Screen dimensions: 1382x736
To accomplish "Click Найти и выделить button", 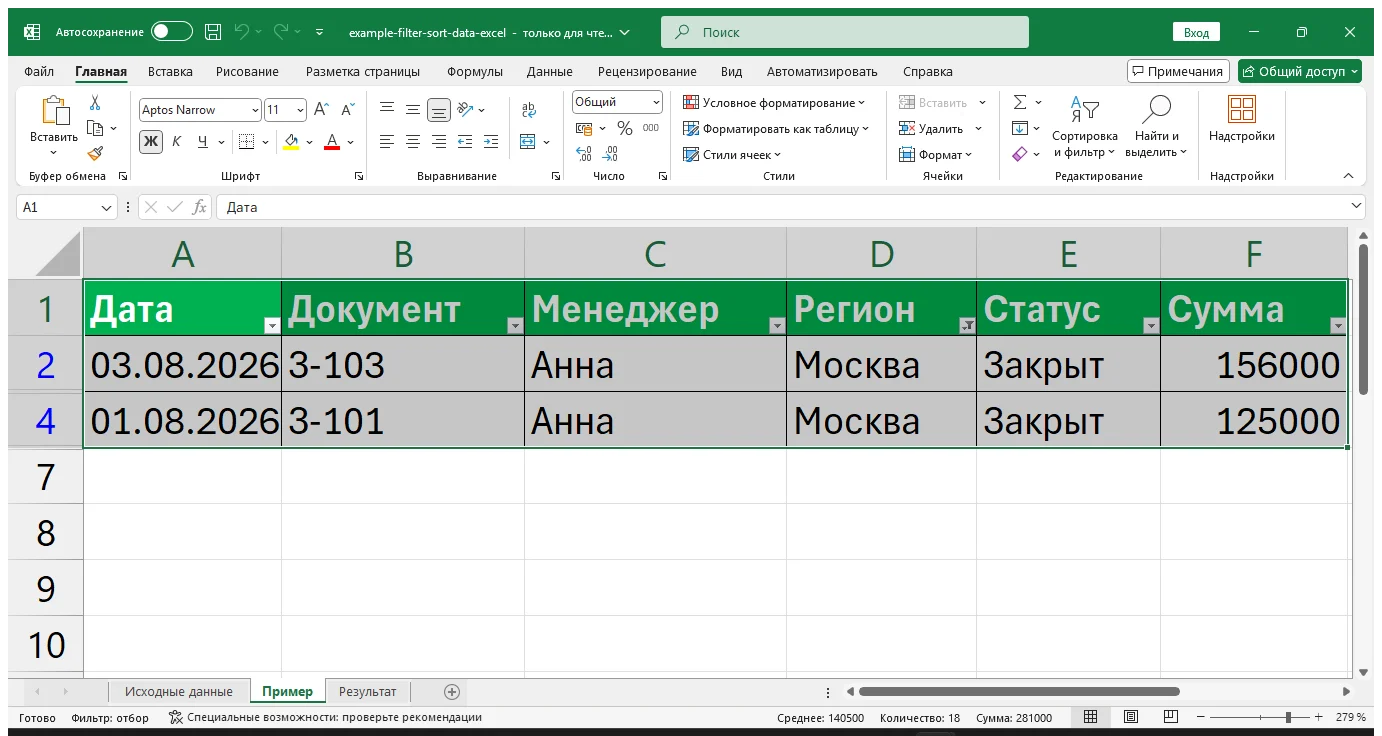I will pyautogui.click(x=1156, y=125).
